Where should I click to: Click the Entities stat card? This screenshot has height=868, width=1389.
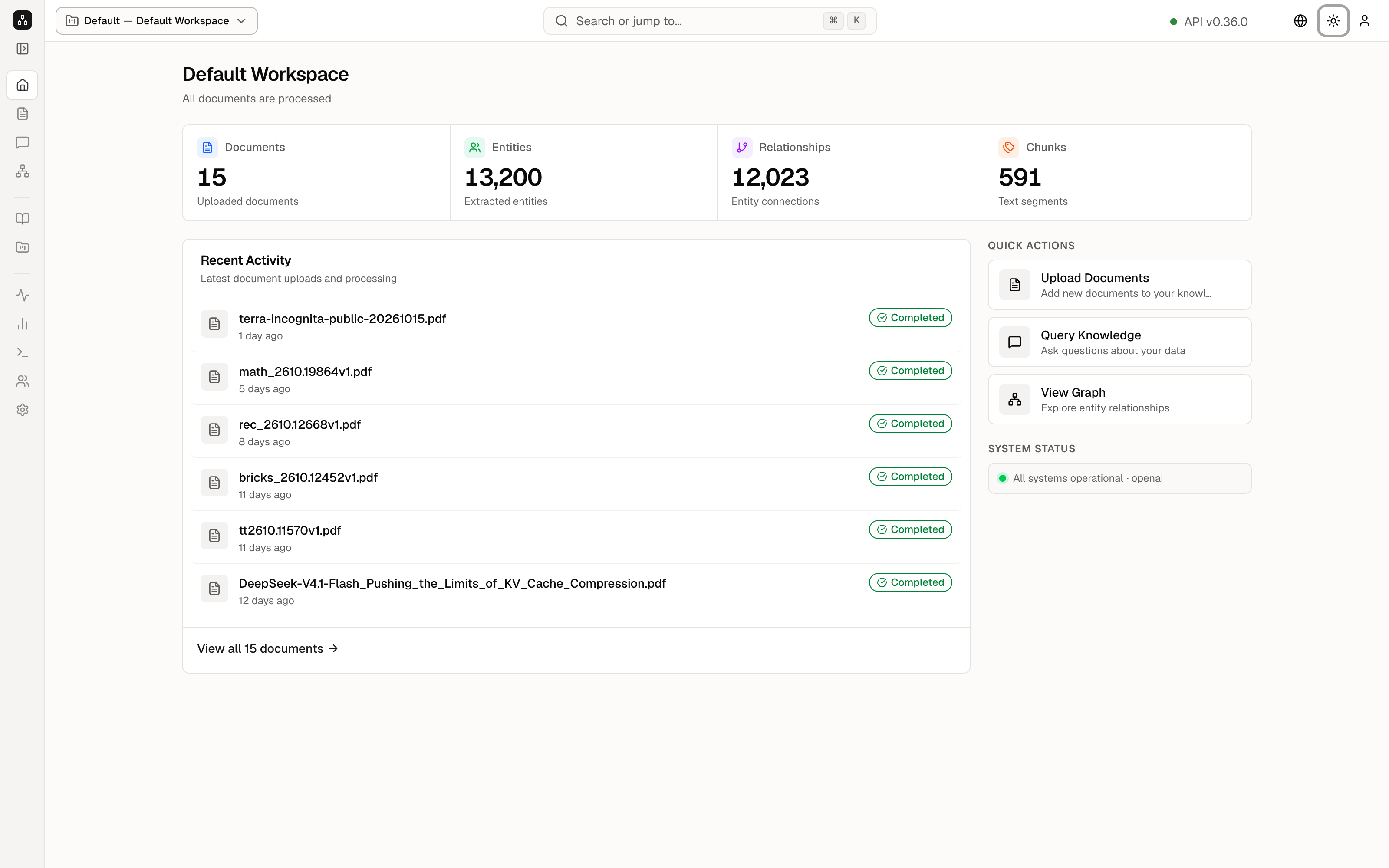pos(583,173)
